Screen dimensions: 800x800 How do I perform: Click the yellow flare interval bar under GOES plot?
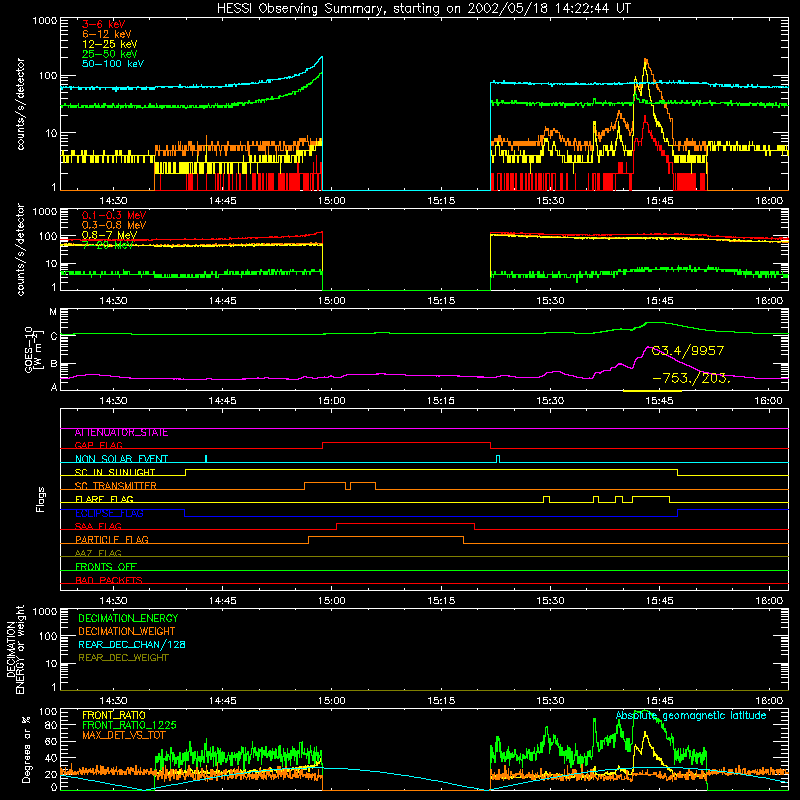point(653,391)
